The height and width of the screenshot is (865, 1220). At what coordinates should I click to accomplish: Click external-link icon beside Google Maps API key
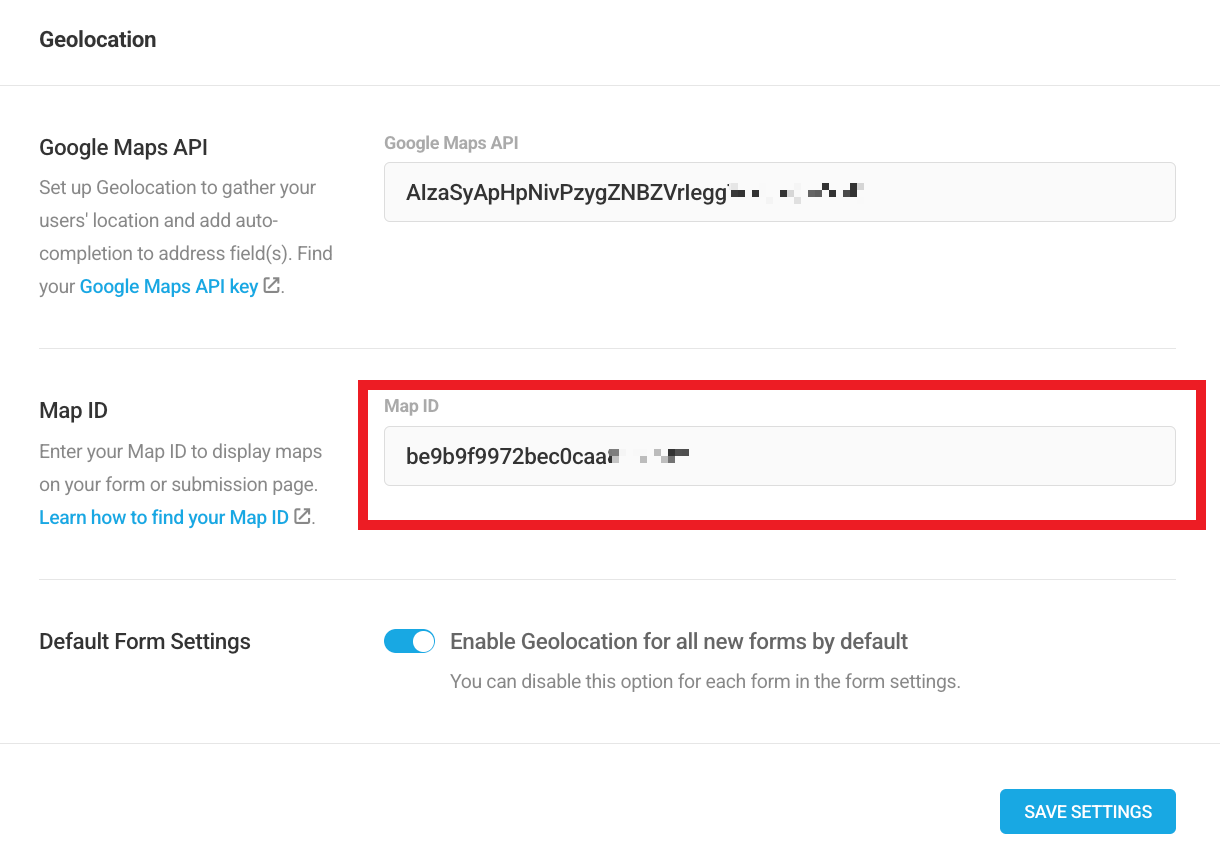point(271,286)
